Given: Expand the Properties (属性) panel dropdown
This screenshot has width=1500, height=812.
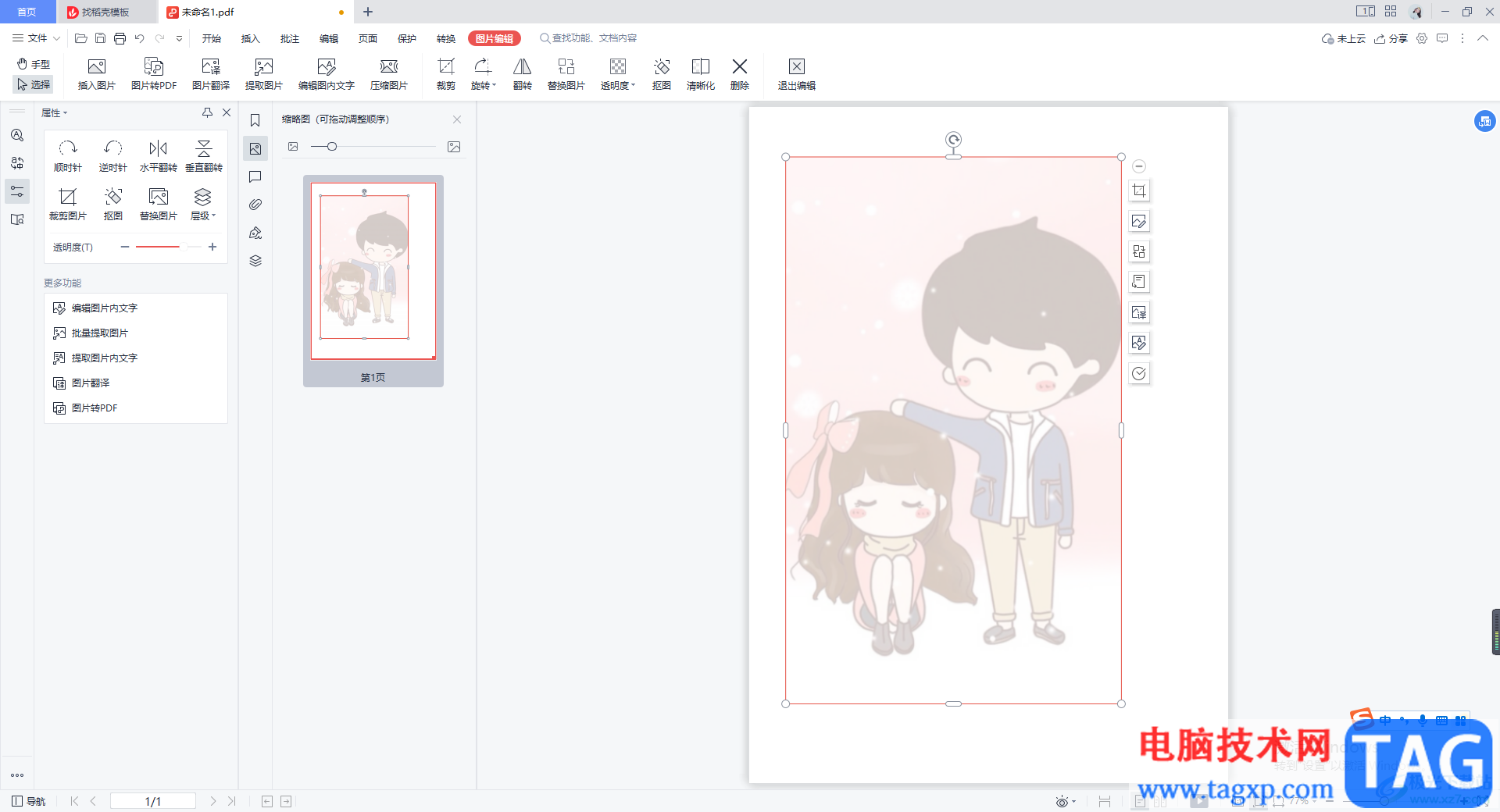Looking at the screenshot, I should 55,113.
